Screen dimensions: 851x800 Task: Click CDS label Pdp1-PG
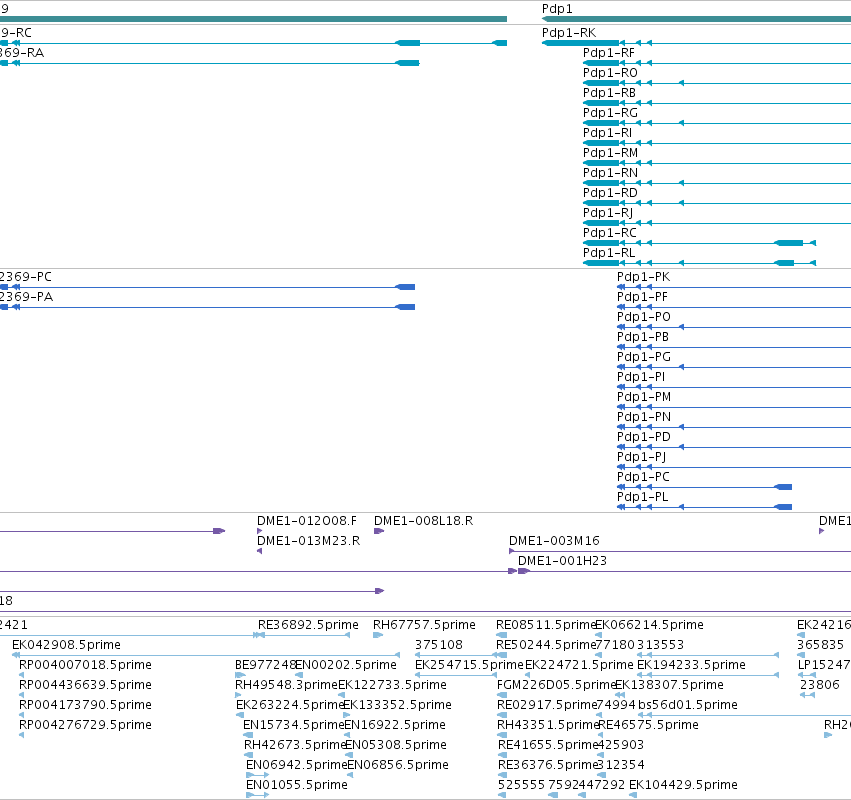644,358
